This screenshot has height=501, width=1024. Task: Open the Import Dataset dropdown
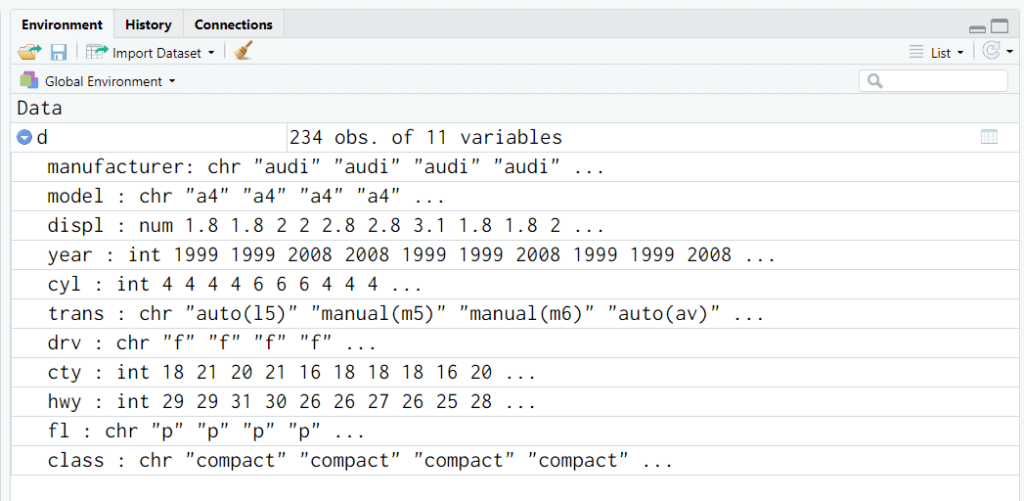(150, 53)
